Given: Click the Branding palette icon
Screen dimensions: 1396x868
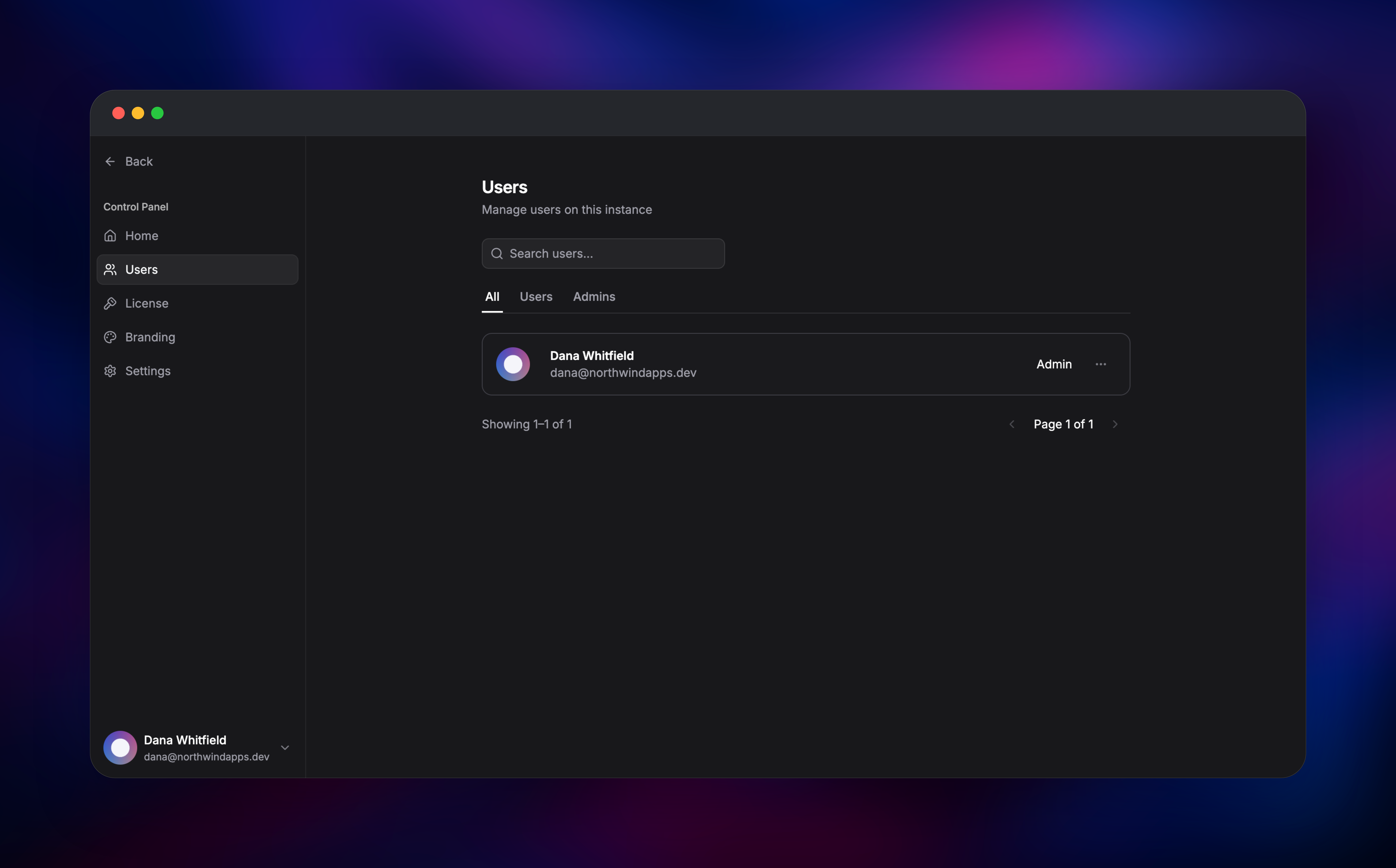Looking at the screenshot, I should [x=110, y=337].
